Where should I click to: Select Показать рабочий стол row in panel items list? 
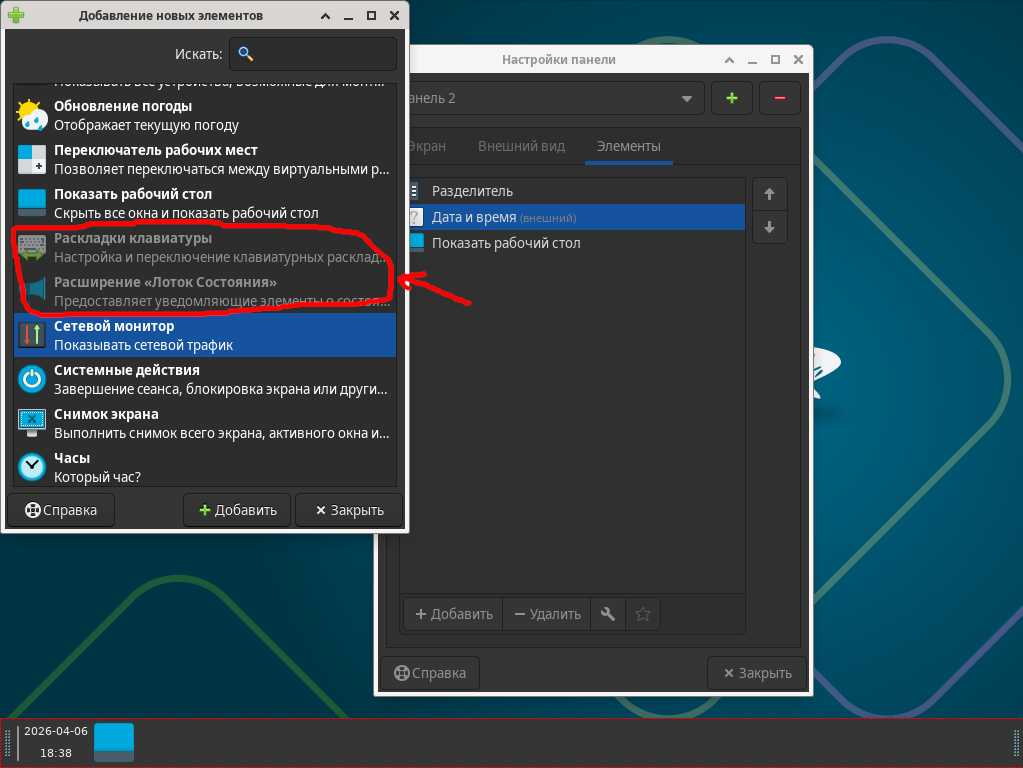click(x=577, y=243)
